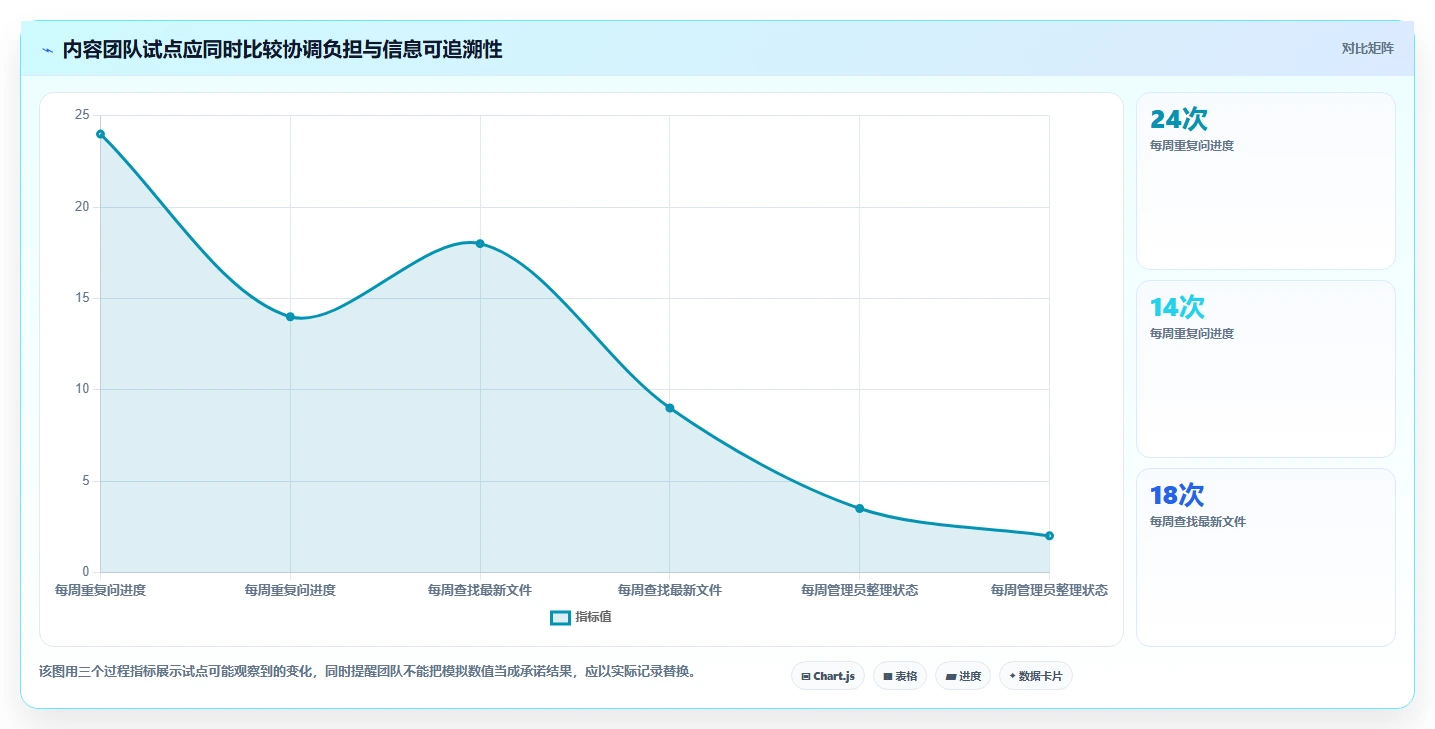This screenshot has width=1435, height=729.
Task: Select the 数据卡片 chip
Action: (1035, 676)
